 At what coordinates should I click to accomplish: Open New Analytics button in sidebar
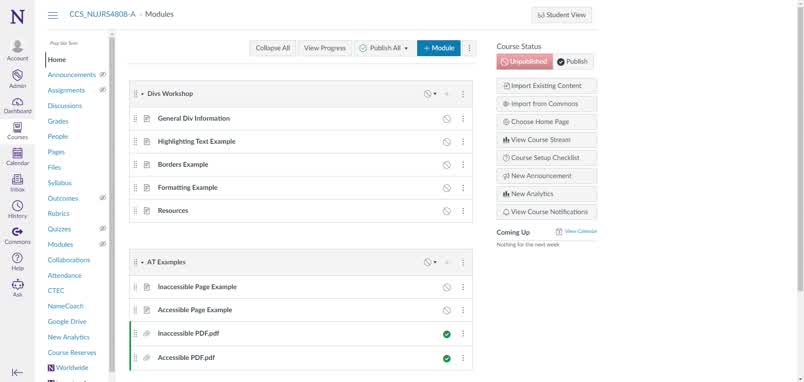pos(547,194)
